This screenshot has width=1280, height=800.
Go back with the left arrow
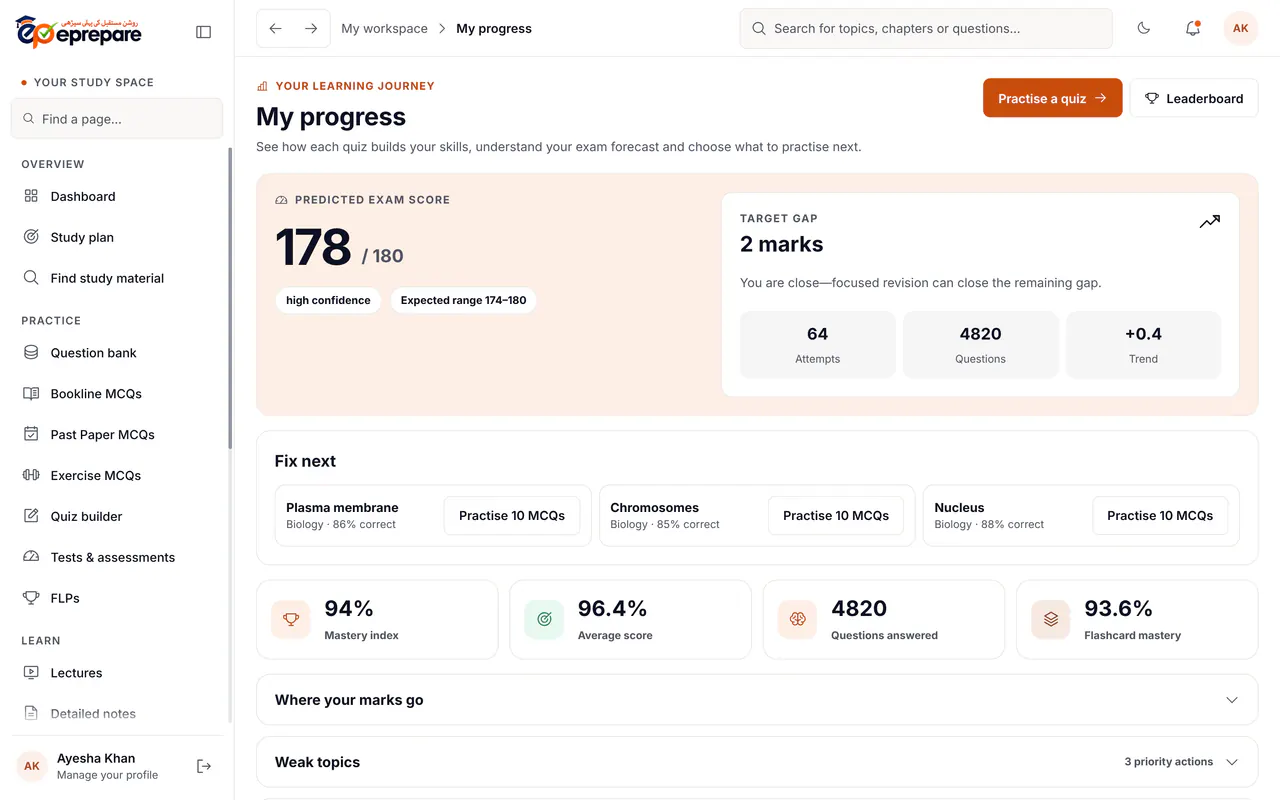(x=276, y=29)
